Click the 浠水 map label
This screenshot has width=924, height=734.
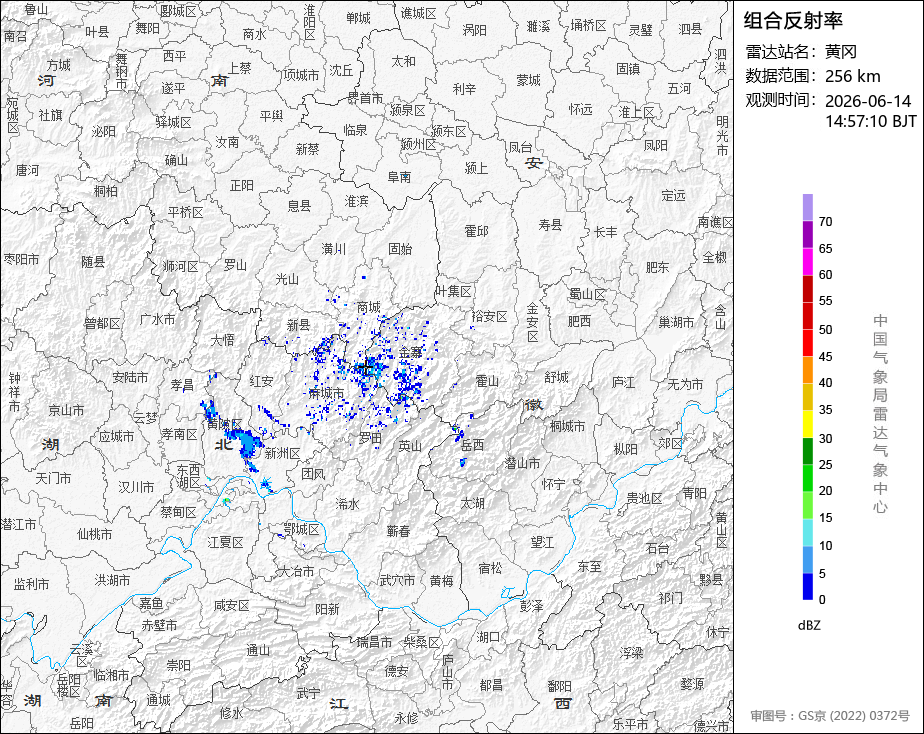(x=347, y=504)
